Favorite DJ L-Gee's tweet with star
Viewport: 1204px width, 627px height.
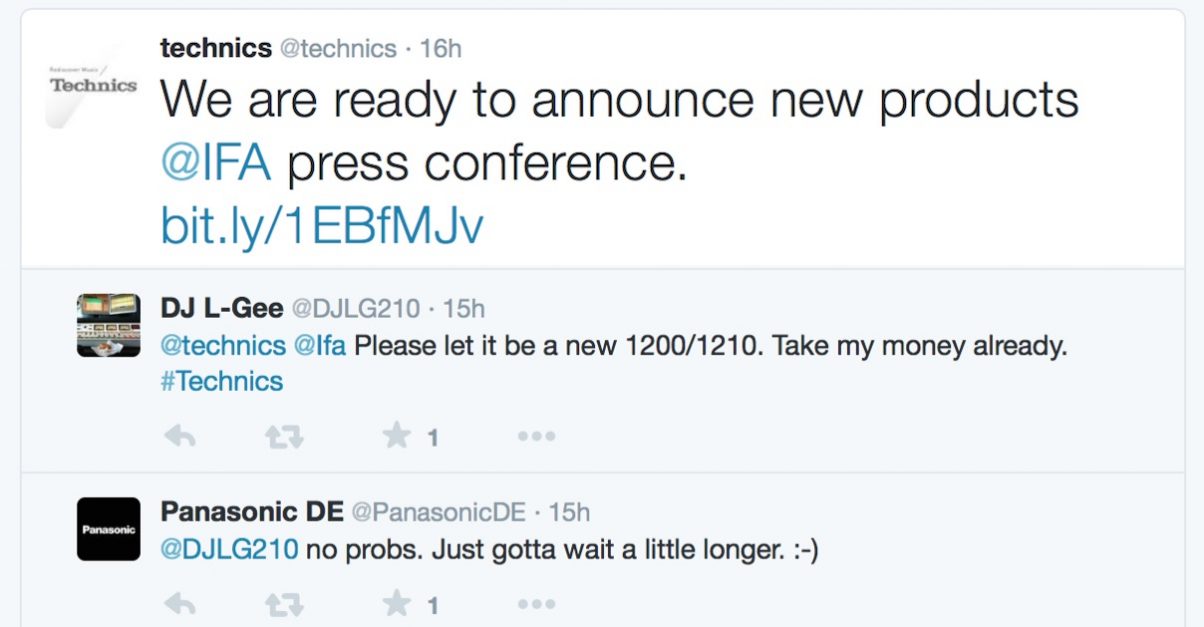point(397,435)
